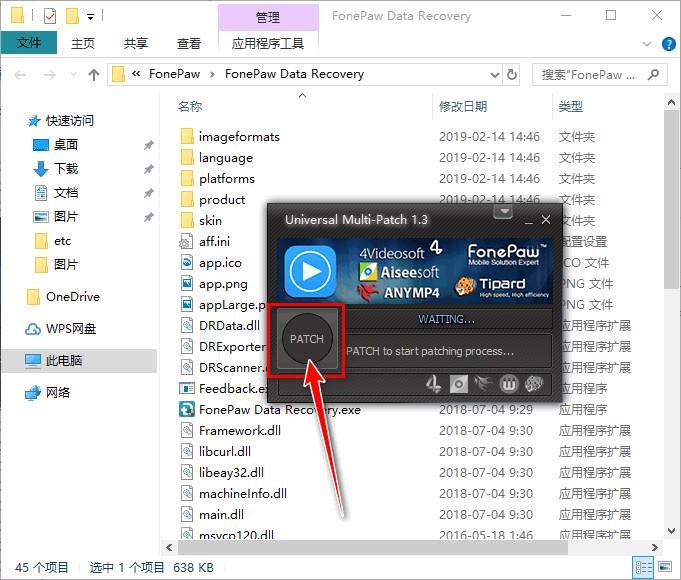Image resolution: width=681 pixels, height=580 pixels.
Task: Select the aff.ini file icon
Action: (187, 241)
